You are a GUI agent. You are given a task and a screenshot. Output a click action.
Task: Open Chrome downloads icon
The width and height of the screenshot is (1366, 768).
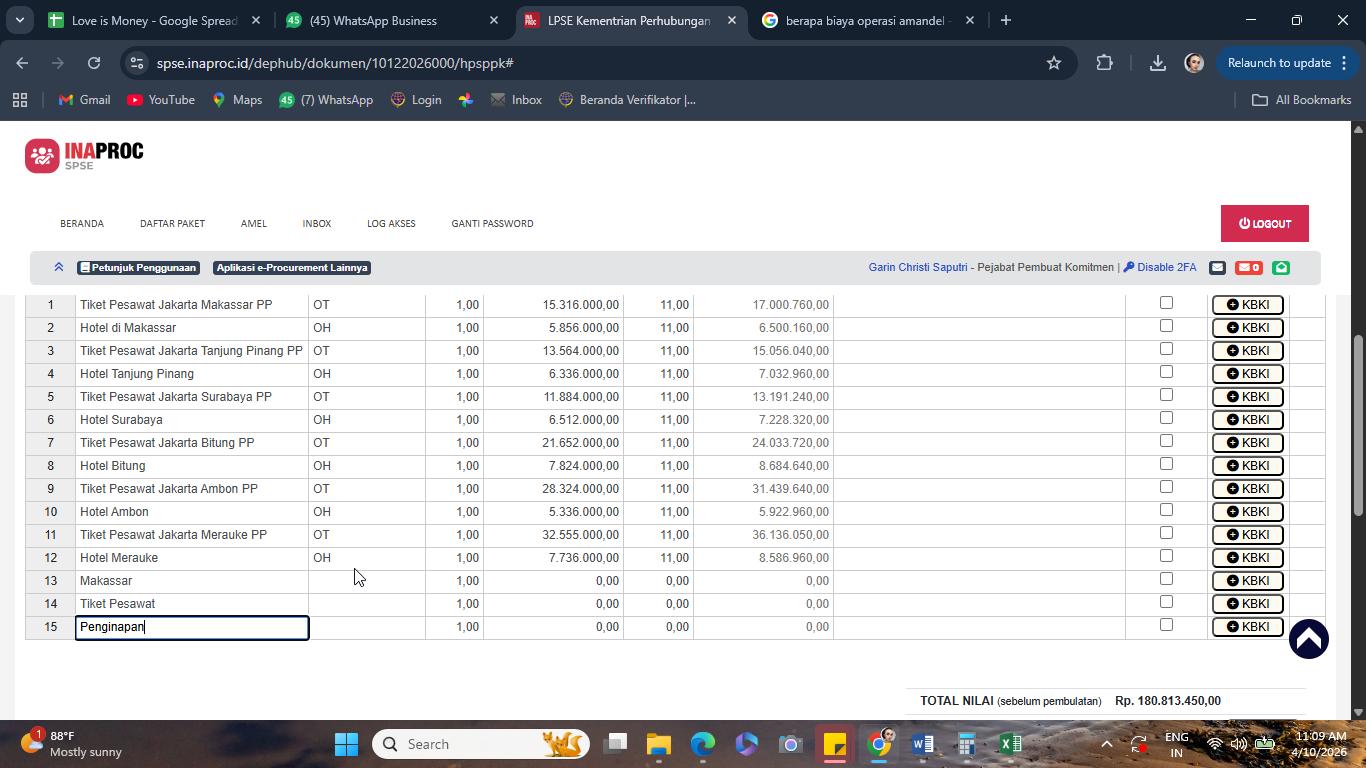[x=1157, y=63]
